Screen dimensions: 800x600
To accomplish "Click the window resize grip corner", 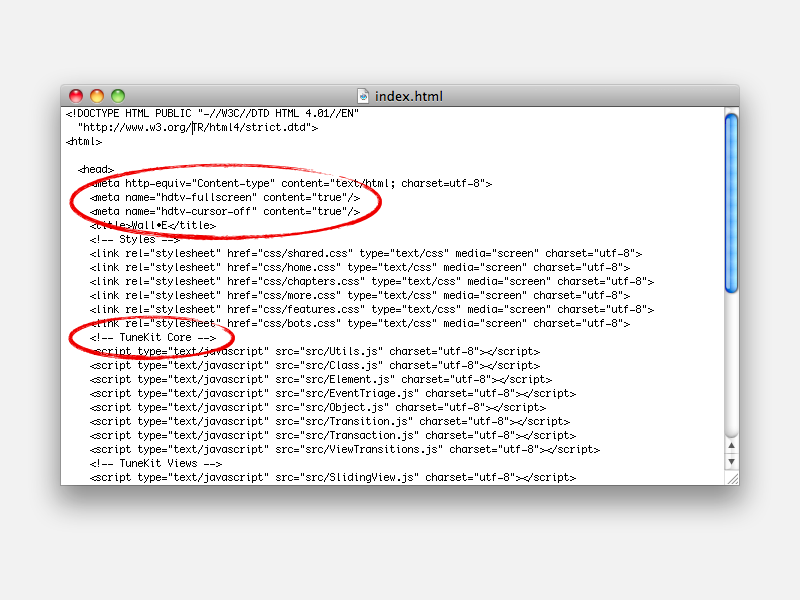I will click(732, 479).
